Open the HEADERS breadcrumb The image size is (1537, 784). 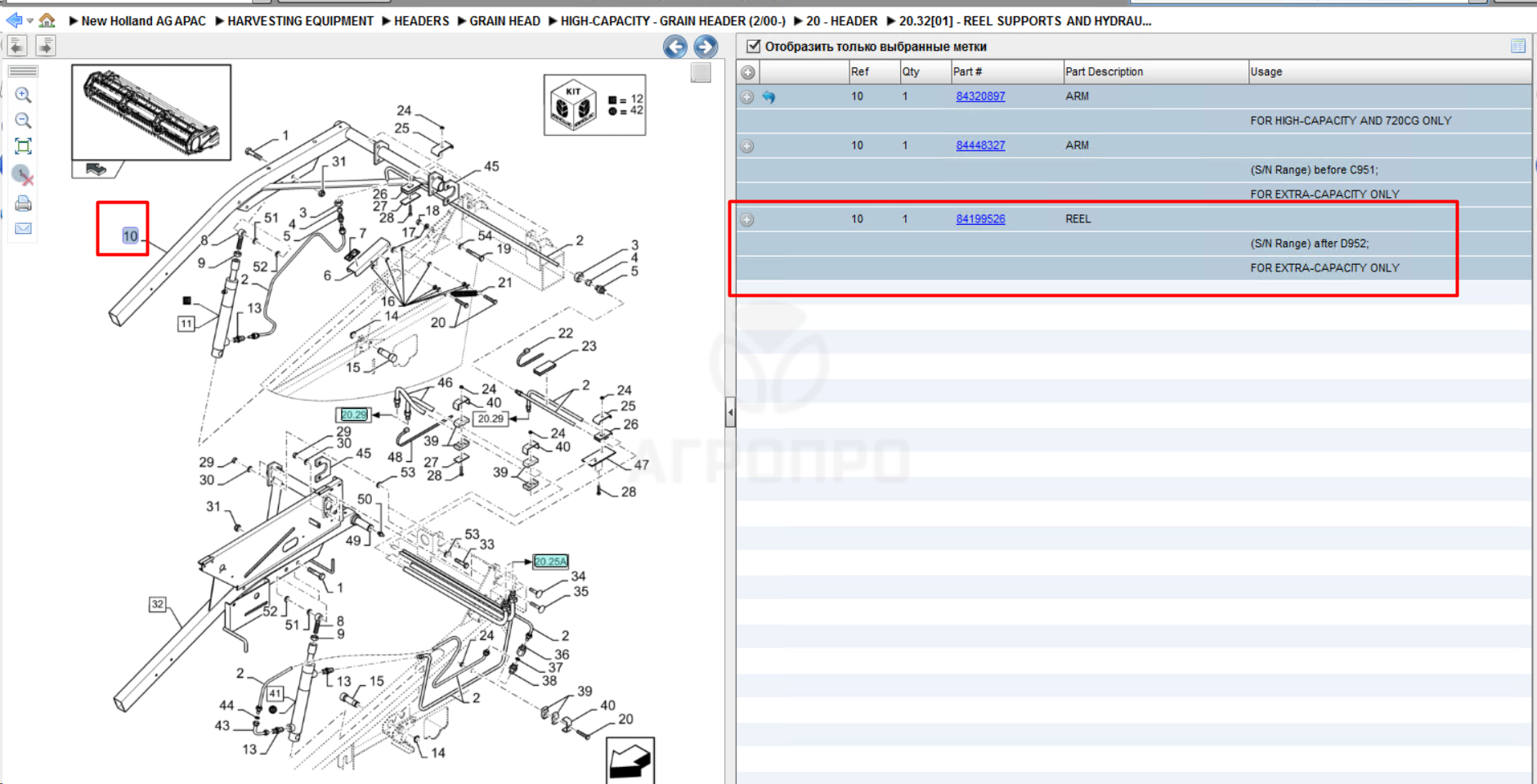[421, 21]
